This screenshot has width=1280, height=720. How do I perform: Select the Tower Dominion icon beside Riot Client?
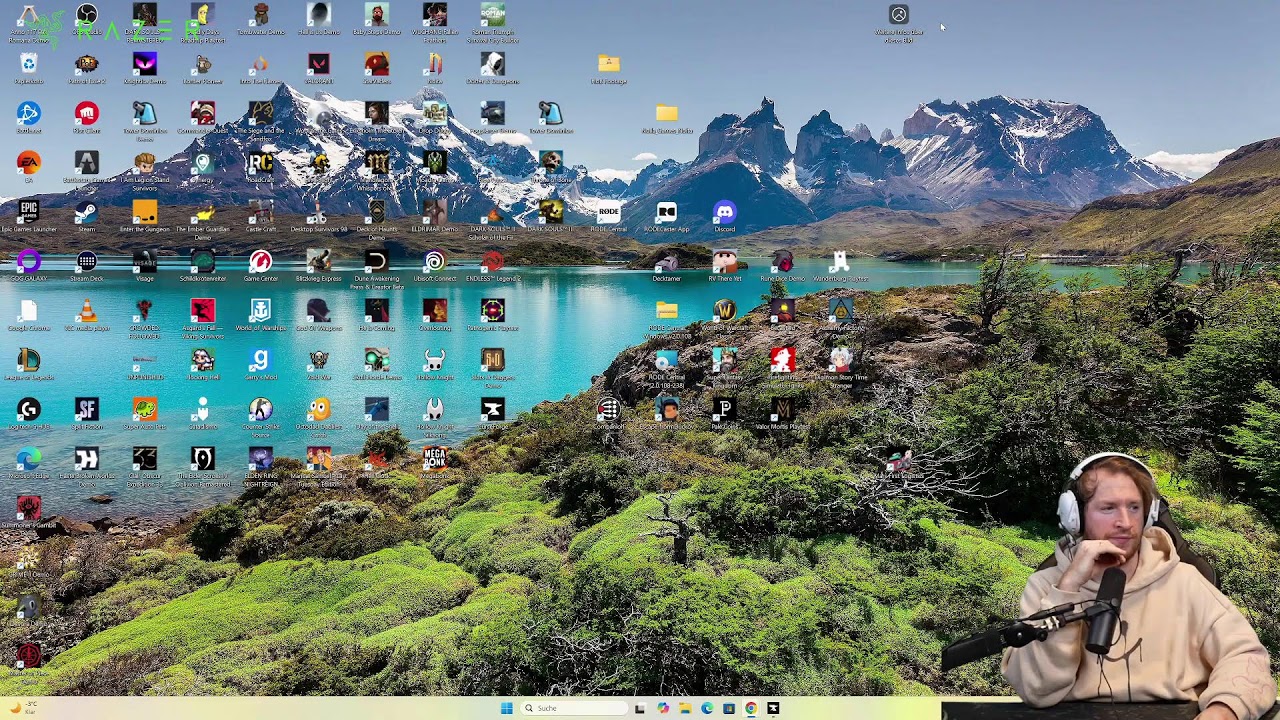145,113
